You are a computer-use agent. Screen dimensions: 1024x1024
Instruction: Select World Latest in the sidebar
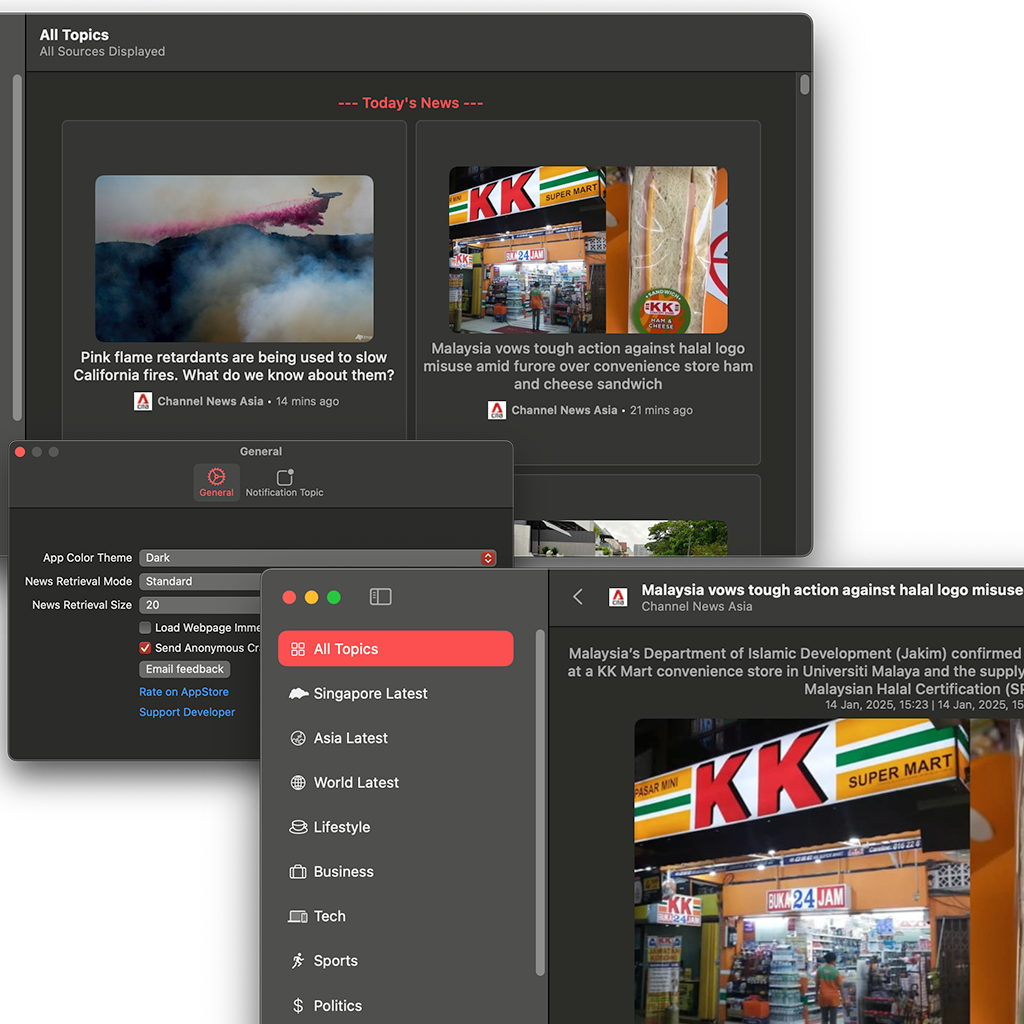(395, 782)
